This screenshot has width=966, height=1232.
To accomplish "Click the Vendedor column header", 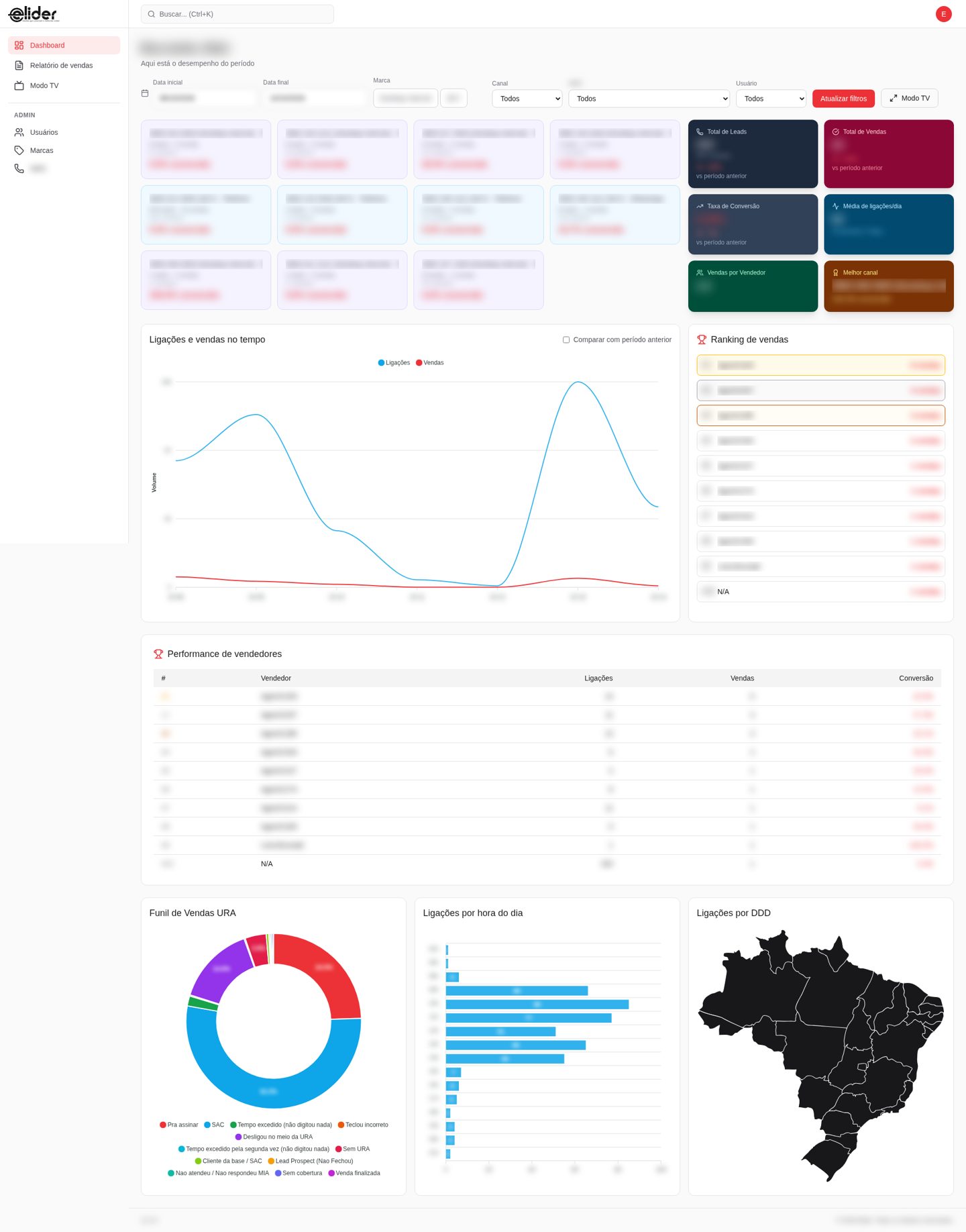I will 276,678.
